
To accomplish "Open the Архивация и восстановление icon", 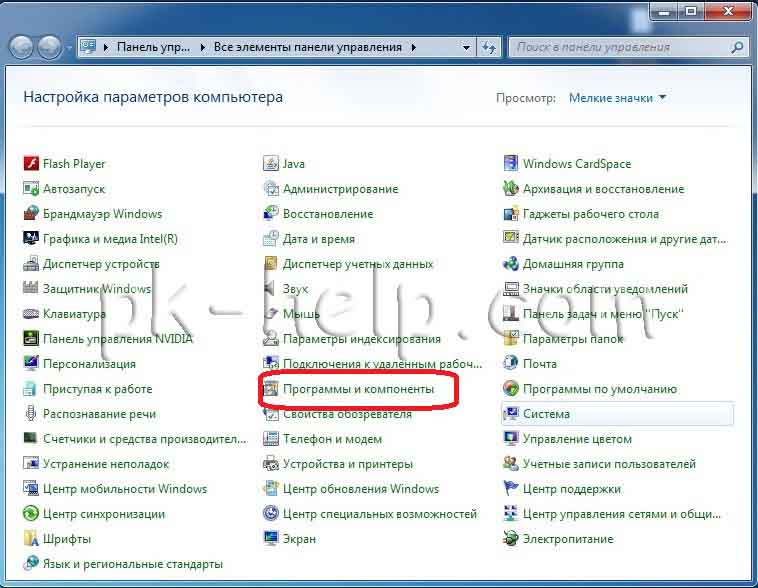I will click(x=510, y=189).
